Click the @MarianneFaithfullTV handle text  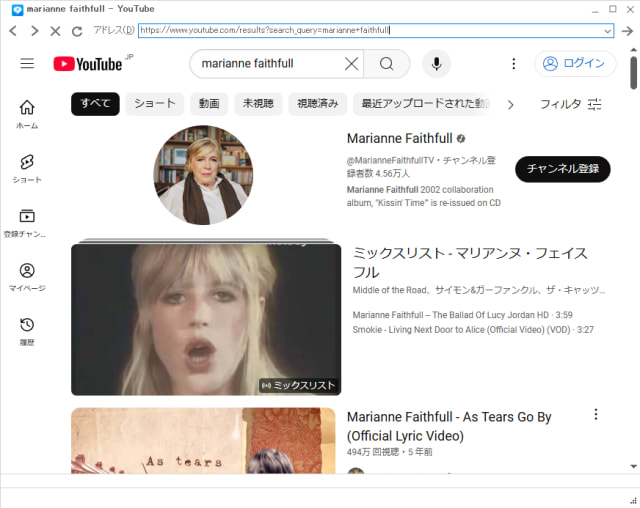pos(390,160)
